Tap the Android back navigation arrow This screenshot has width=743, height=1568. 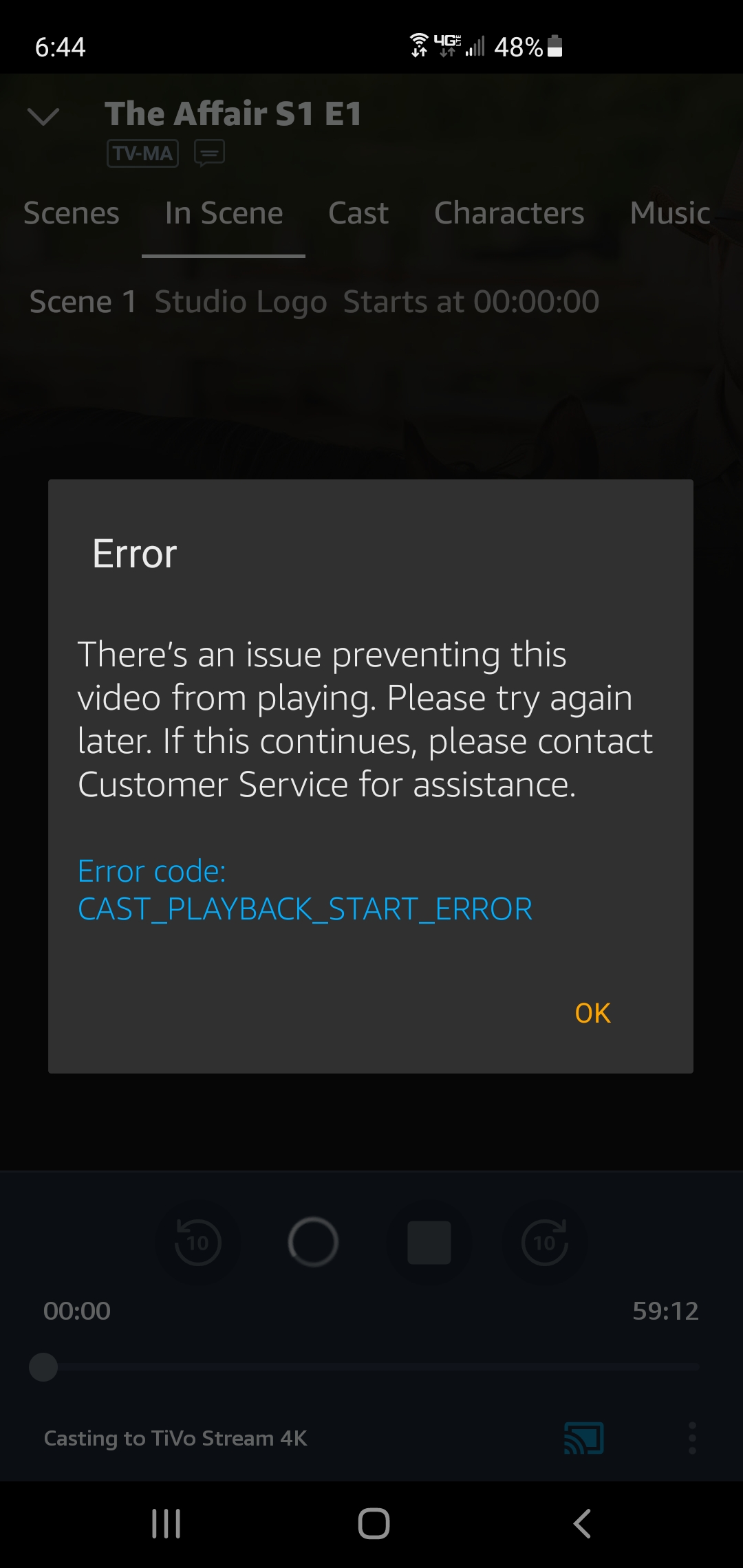click(582, 1523)
